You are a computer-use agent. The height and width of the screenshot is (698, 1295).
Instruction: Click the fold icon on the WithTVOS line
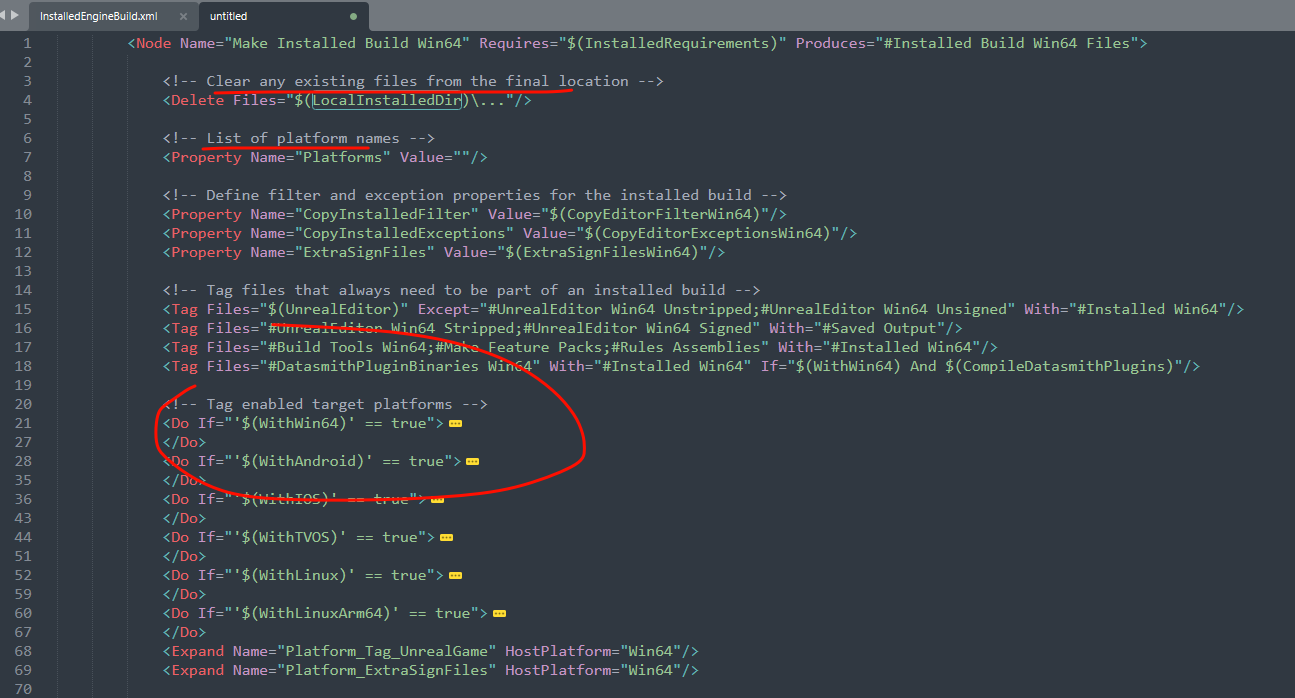point(446,537)
